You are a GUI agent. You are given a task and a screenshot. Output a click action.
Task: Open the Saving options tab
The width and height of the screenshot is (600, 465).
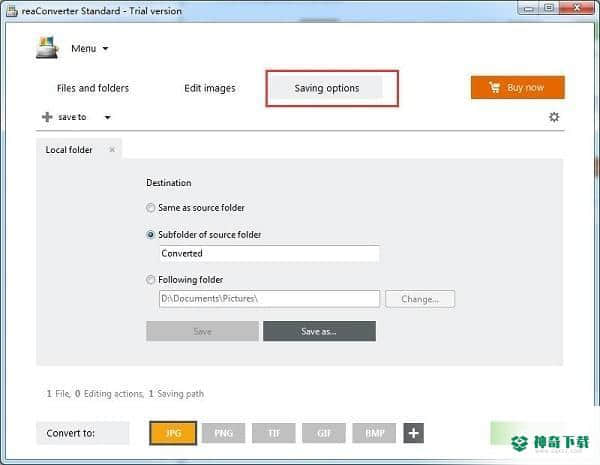[x=327, y=88]
